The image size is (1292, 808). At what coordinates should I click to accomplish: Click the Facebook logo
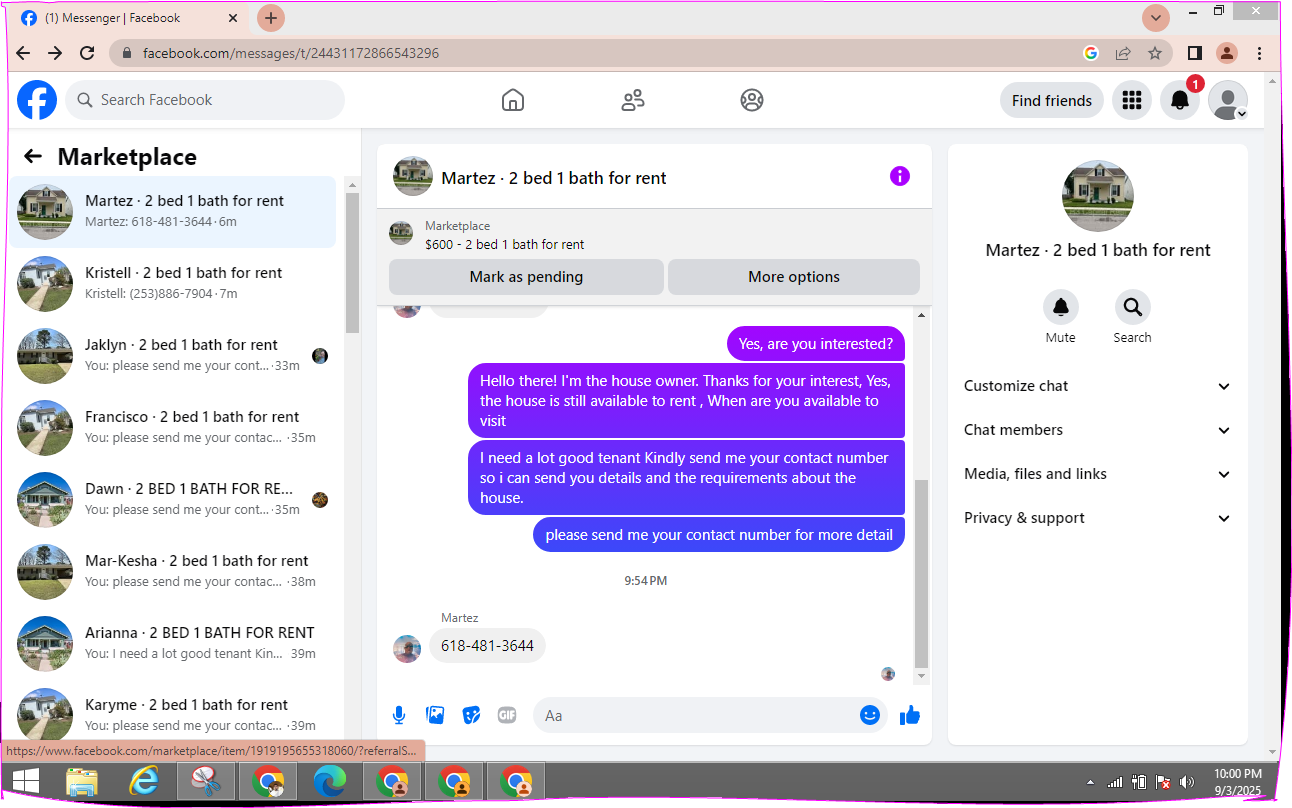click(x=37, y=100)
